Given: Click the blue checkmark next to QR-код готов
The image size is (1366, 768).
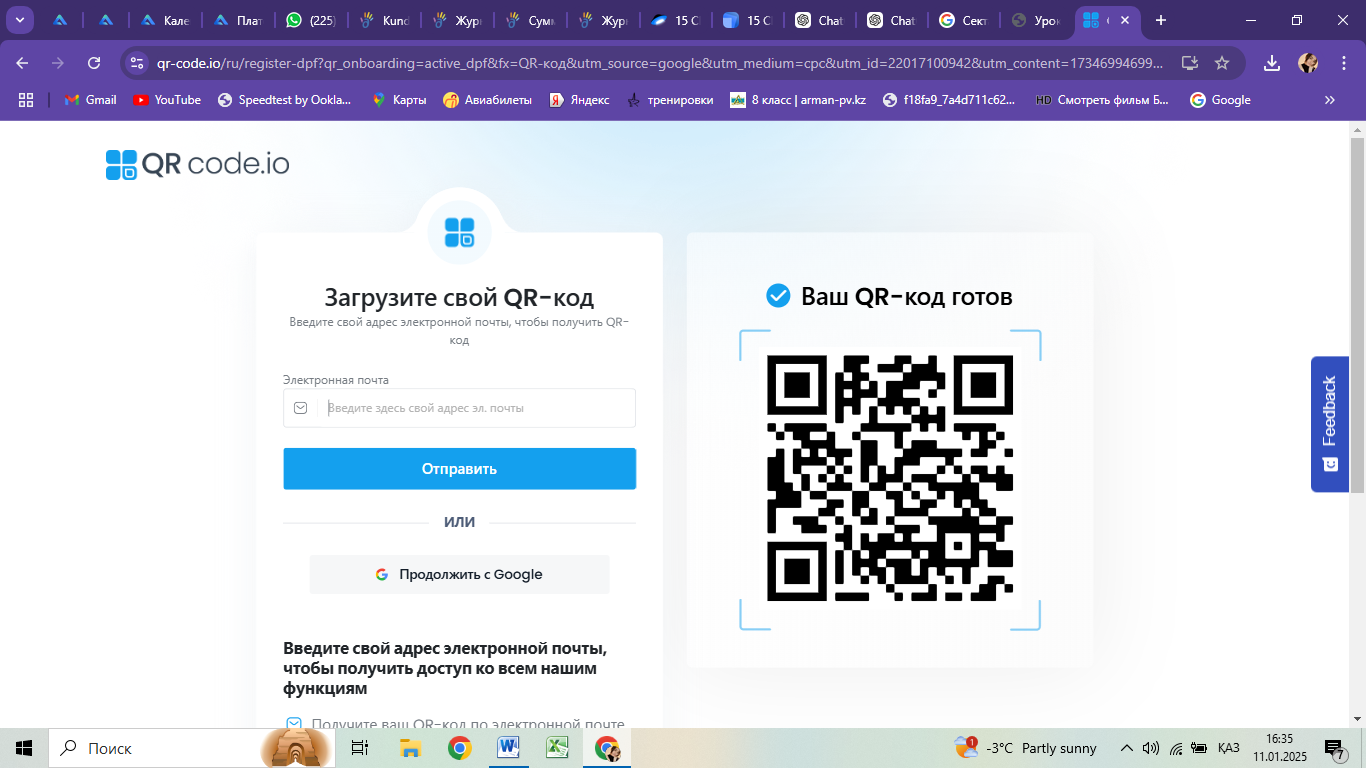Looking at the screenshot, I should pos(778,296).
